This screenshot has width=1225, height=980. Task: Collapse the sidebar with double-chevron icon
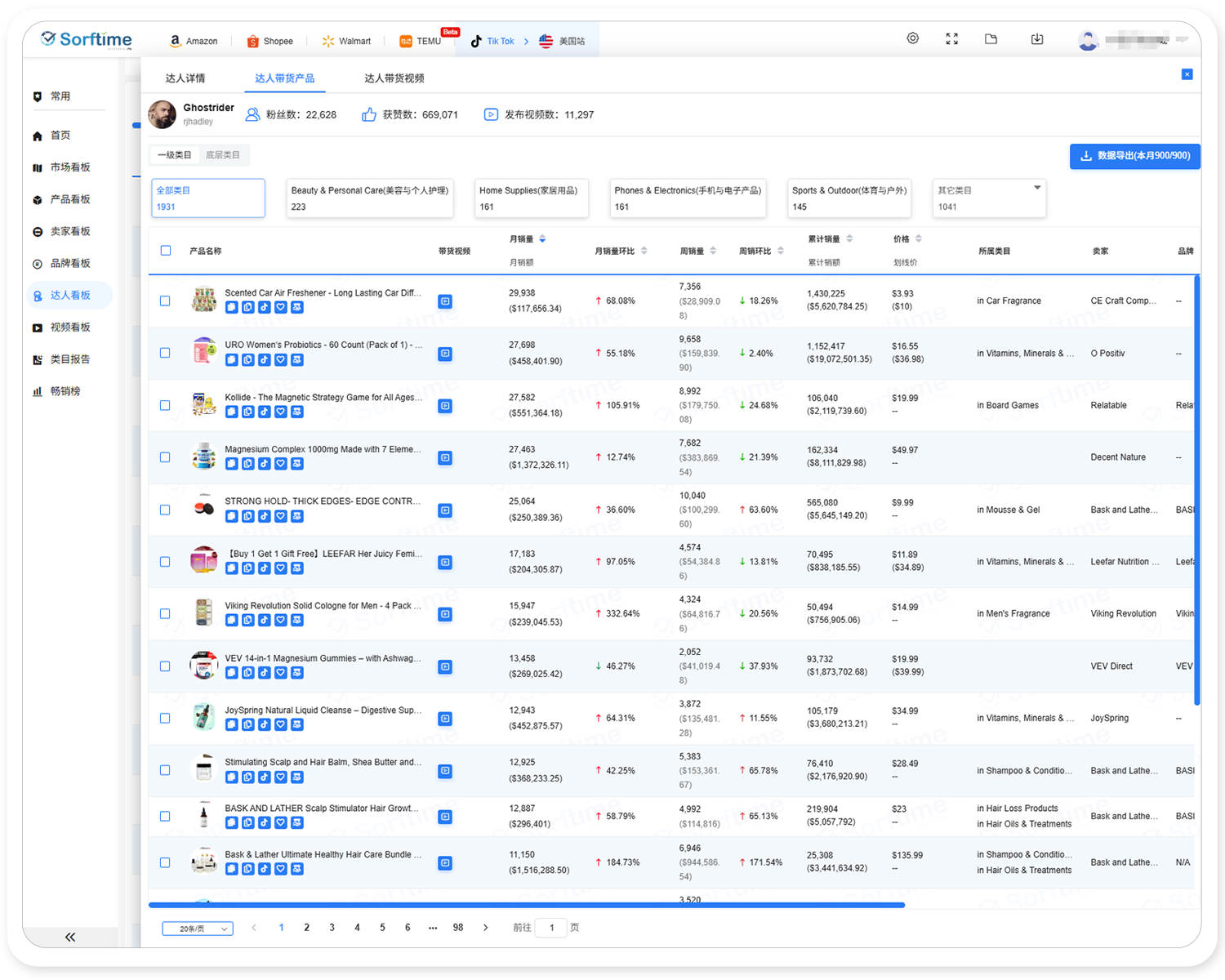point(70,937)
